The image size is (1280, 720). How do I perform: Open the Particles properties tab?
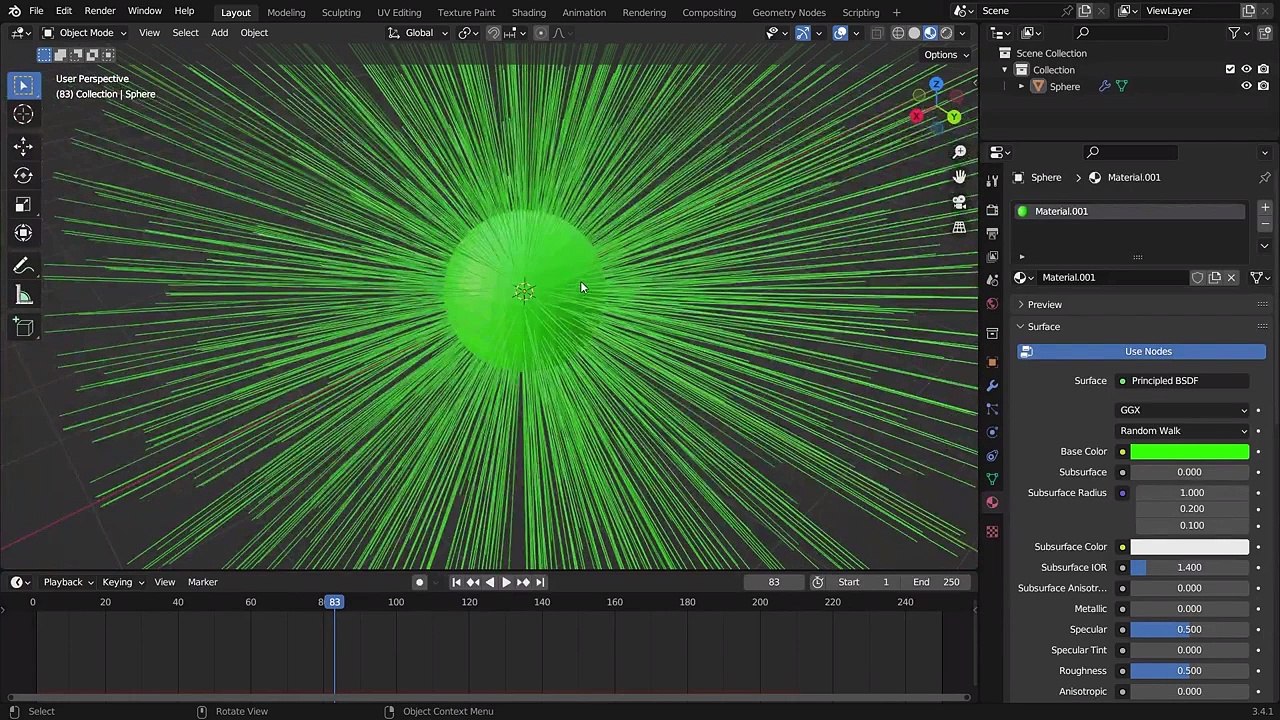click(992, 409)
